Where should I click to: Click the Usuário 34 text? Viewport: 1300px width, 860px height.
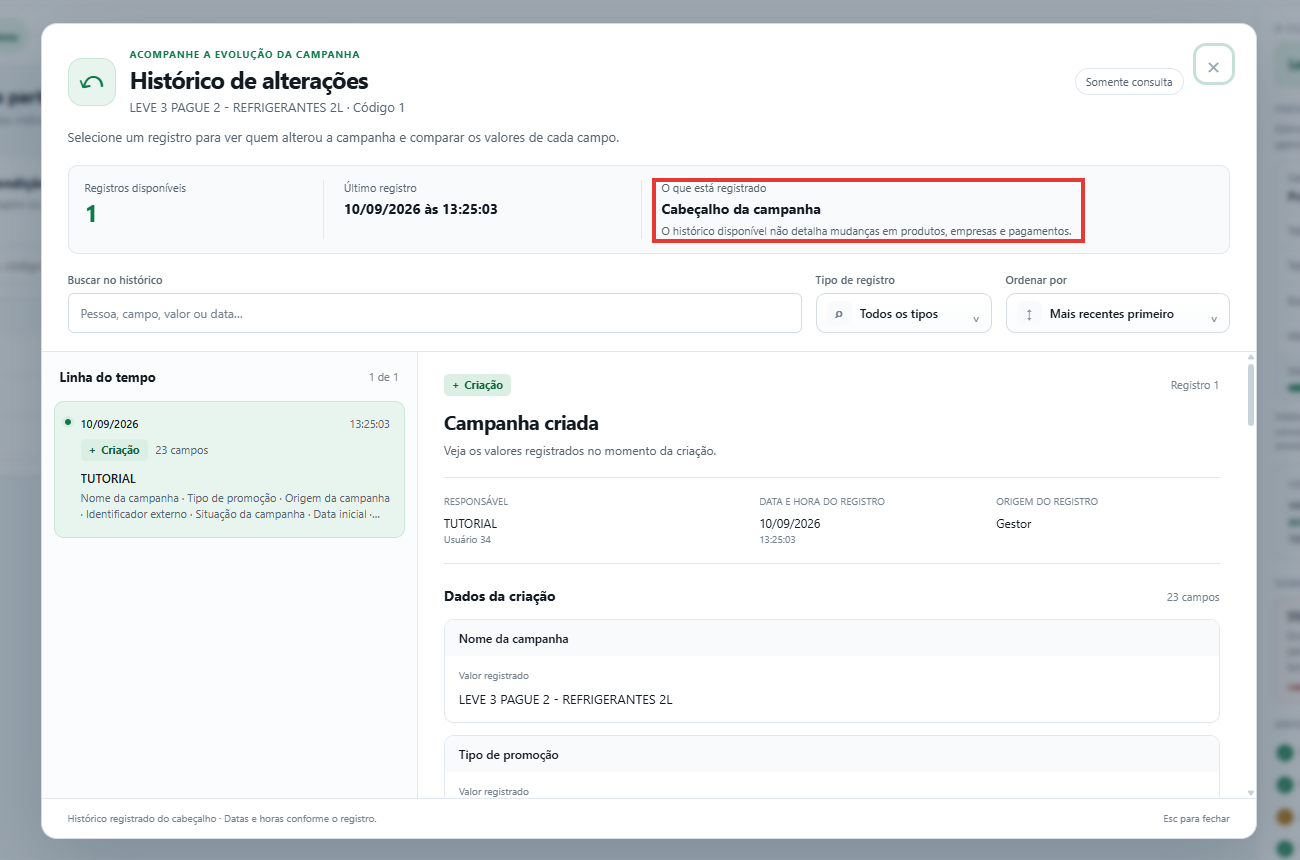pos(467,540)
